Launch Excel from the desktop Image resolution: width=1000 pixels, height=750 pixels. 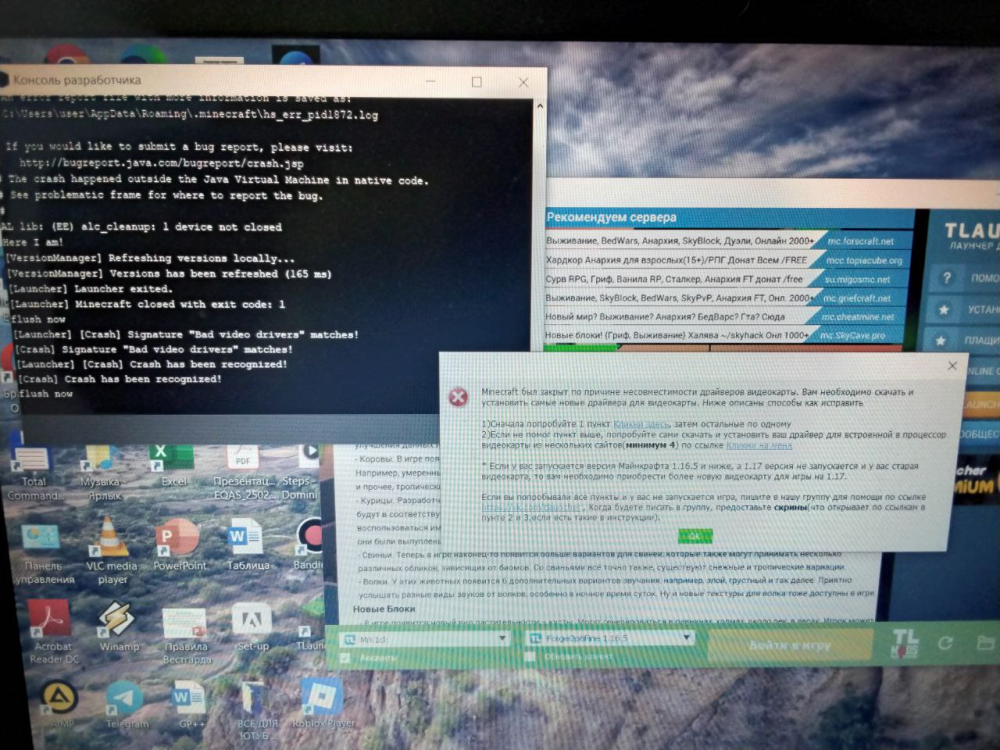click(x=173, y=466)
